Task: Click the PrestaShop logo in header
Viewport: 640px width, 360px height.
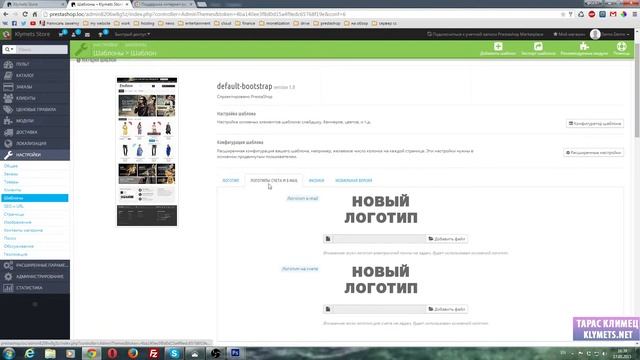Action: coord(6,34)
